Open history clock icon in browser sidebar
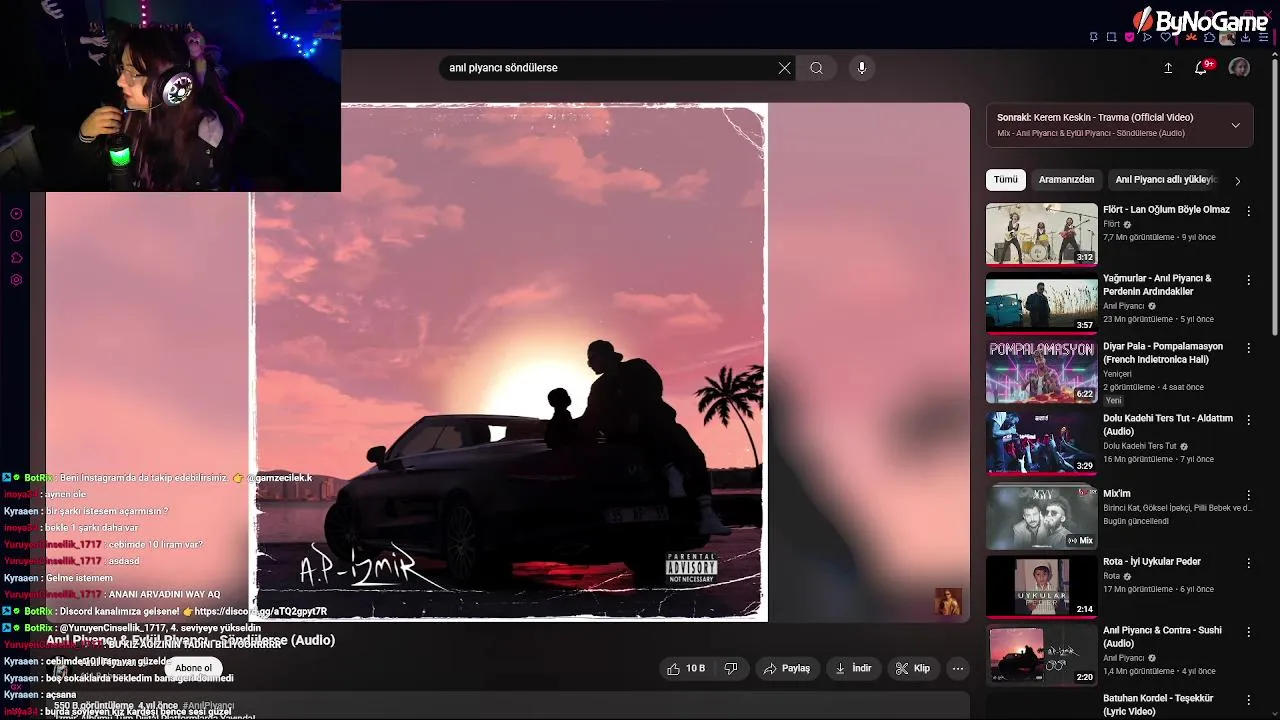This screenshot has width=1280, height=720. (x=16, y=236)
